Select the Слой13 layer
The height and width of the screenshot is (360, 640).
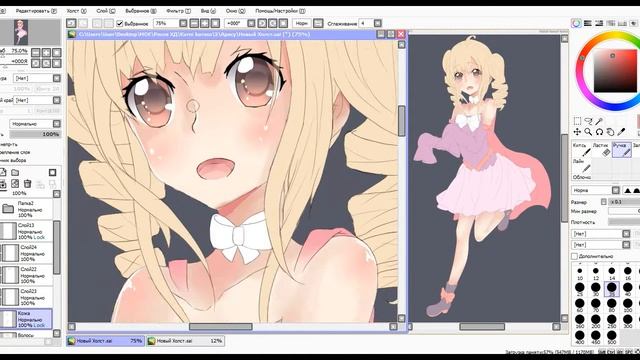26,231
